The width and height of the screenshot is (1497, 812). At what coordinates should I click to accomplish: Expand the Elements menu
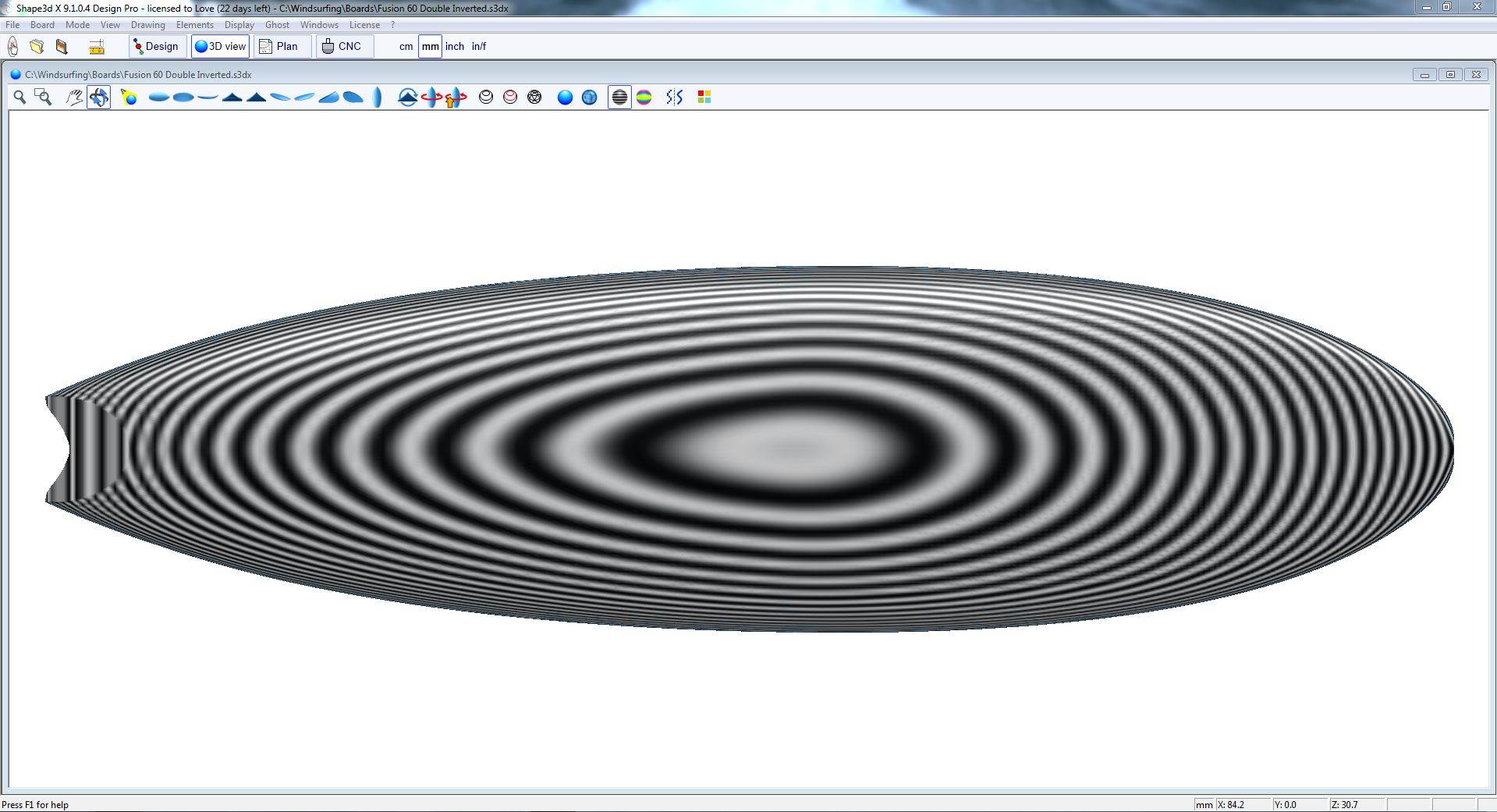pyautogui.click(x=194, y=25)
